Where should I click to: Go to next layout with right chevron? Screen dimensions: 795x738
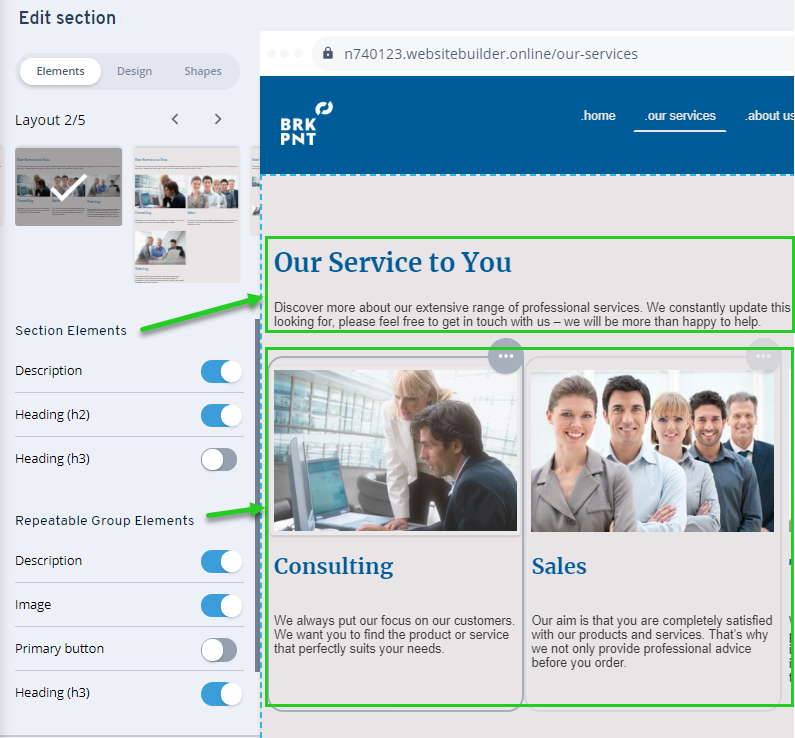tap(218, 119)
